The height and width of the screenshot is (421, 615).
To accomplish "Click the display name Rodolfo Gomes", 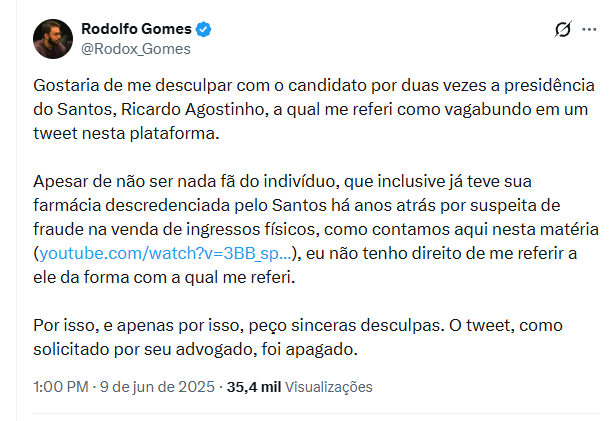I will pos(136,29).
